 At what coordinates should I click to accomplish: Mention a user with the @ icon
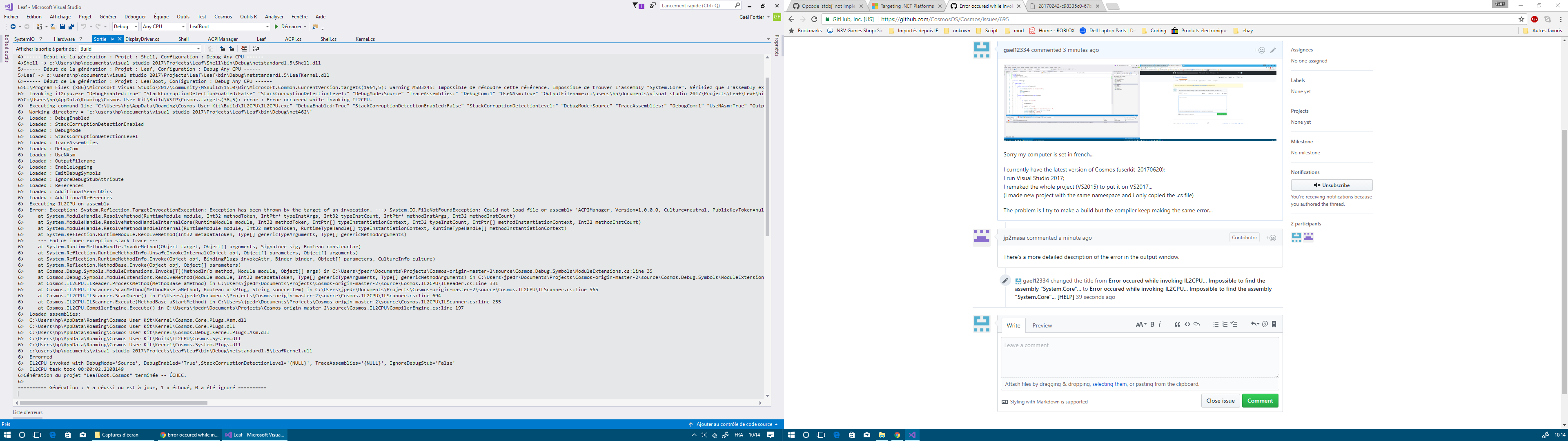(1265, 325)
